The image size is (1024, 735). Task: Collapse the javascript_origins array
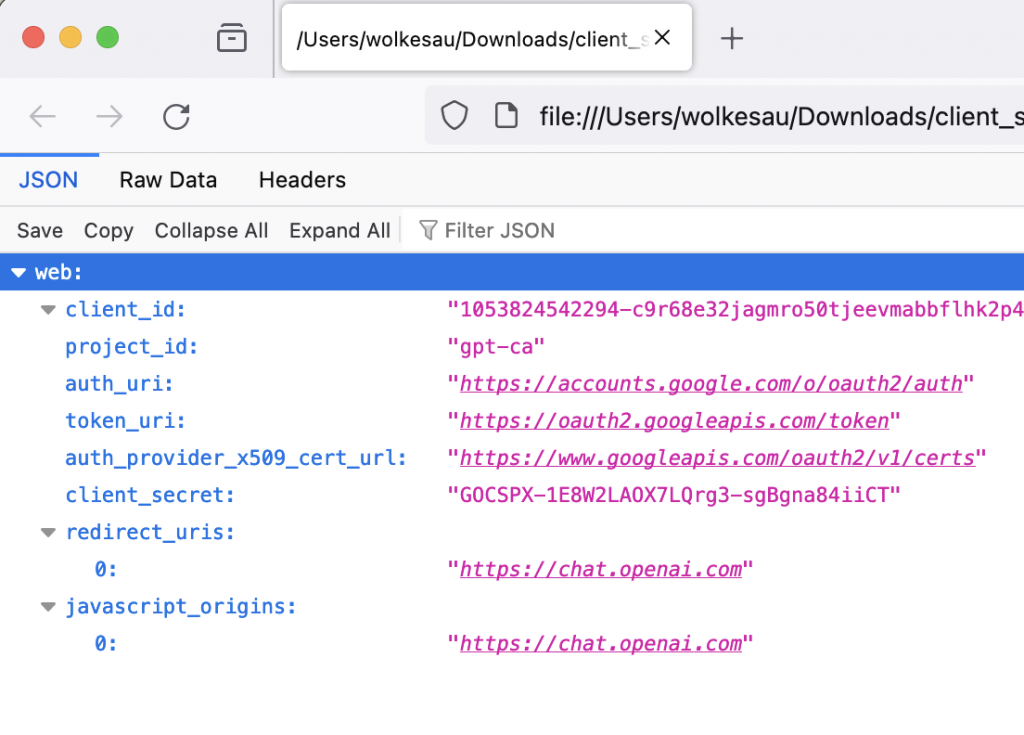(x=48, y=607)
